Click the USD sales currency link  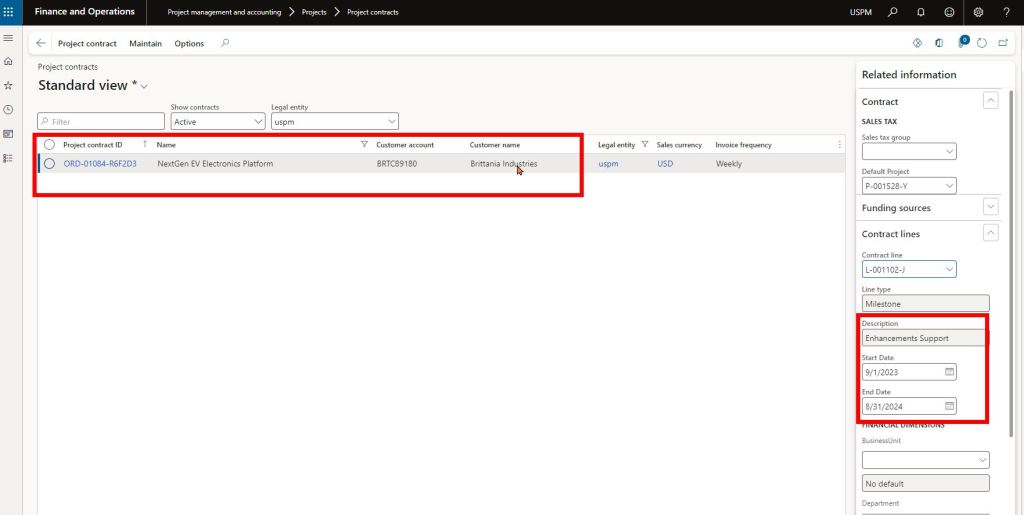pos(665,164)
